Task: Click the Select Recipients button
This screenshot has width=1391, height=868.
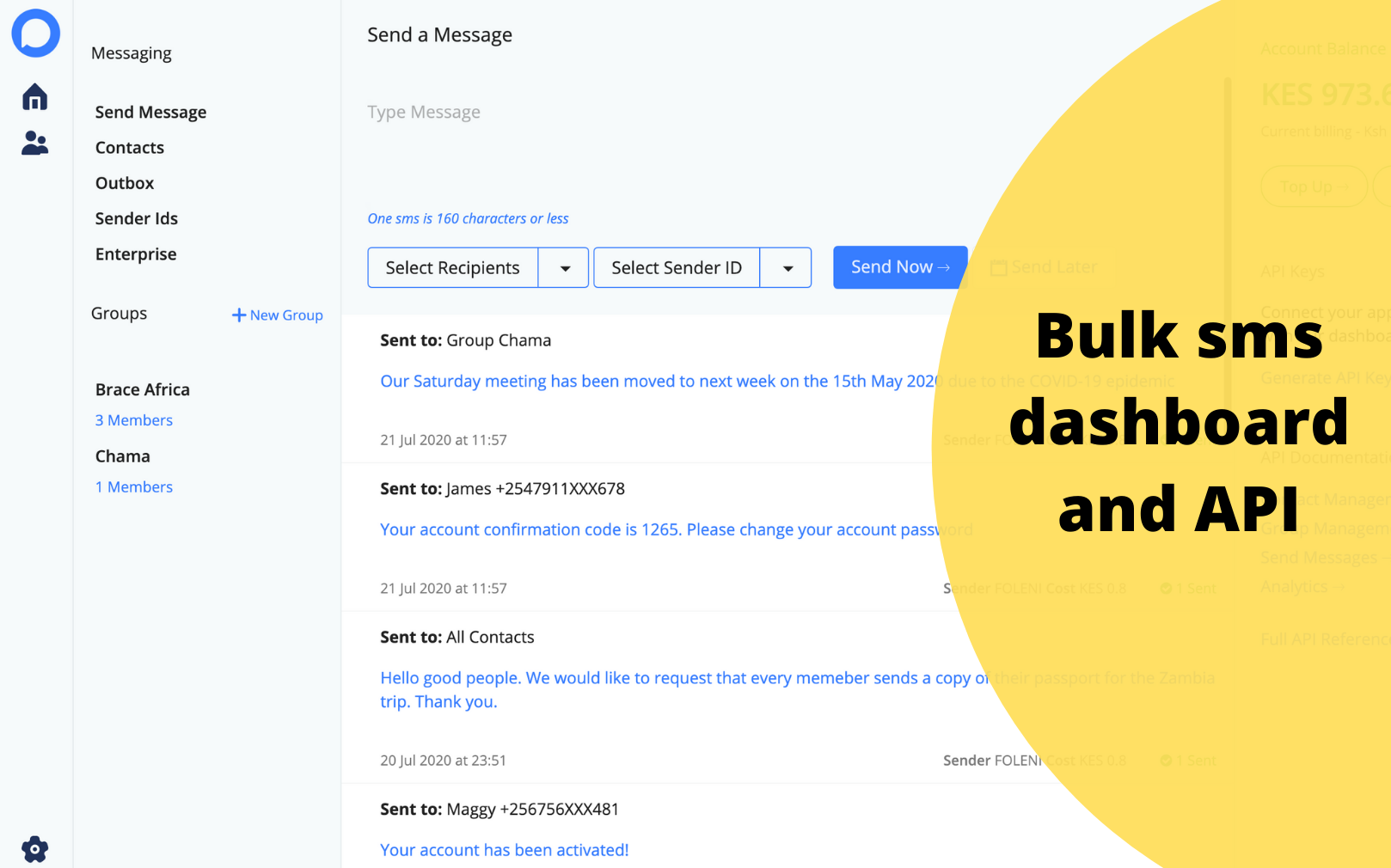Action: click(453, 268)
